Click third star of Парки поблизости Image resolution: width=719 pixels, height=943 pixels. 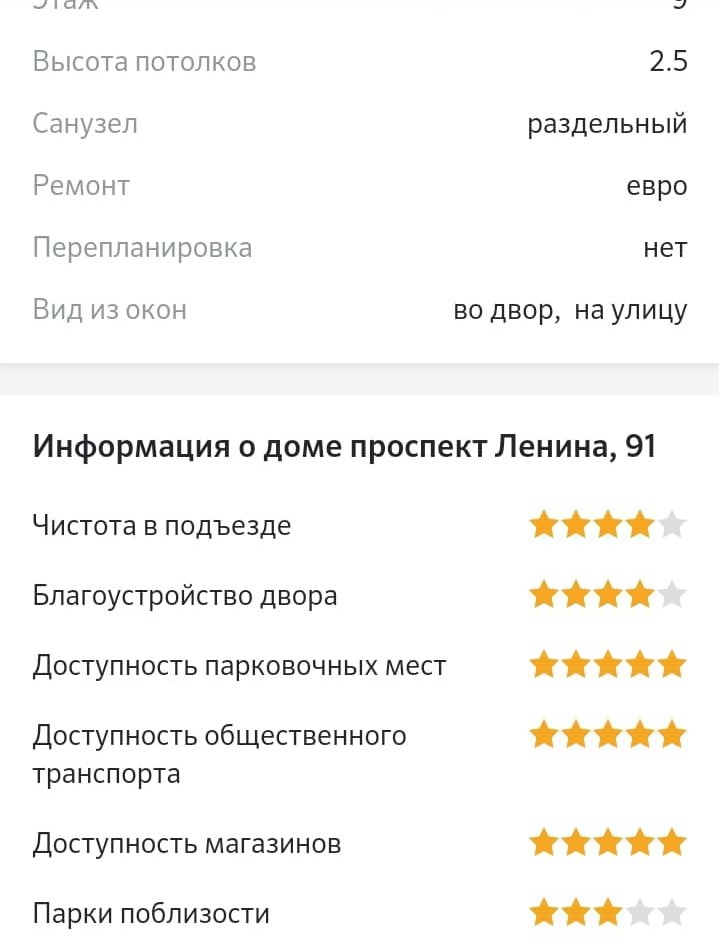(608, 912)
